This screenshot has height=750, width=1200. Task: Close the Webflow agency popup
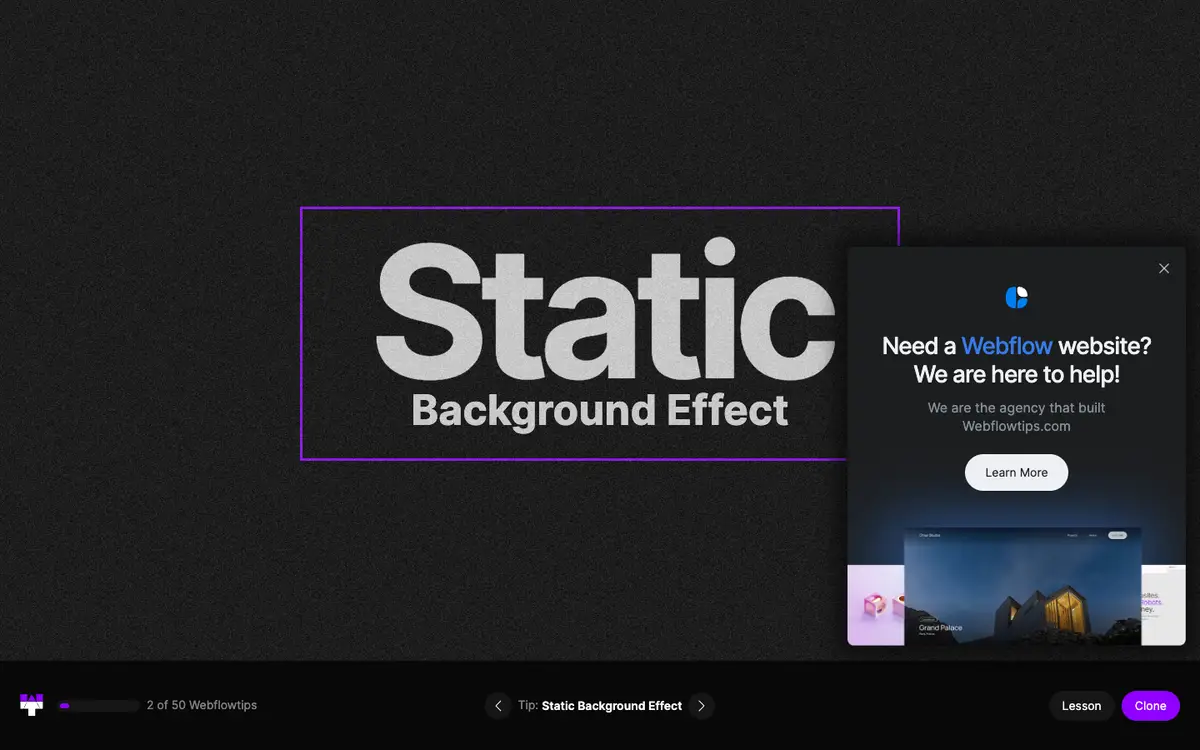pos(1163,268)
